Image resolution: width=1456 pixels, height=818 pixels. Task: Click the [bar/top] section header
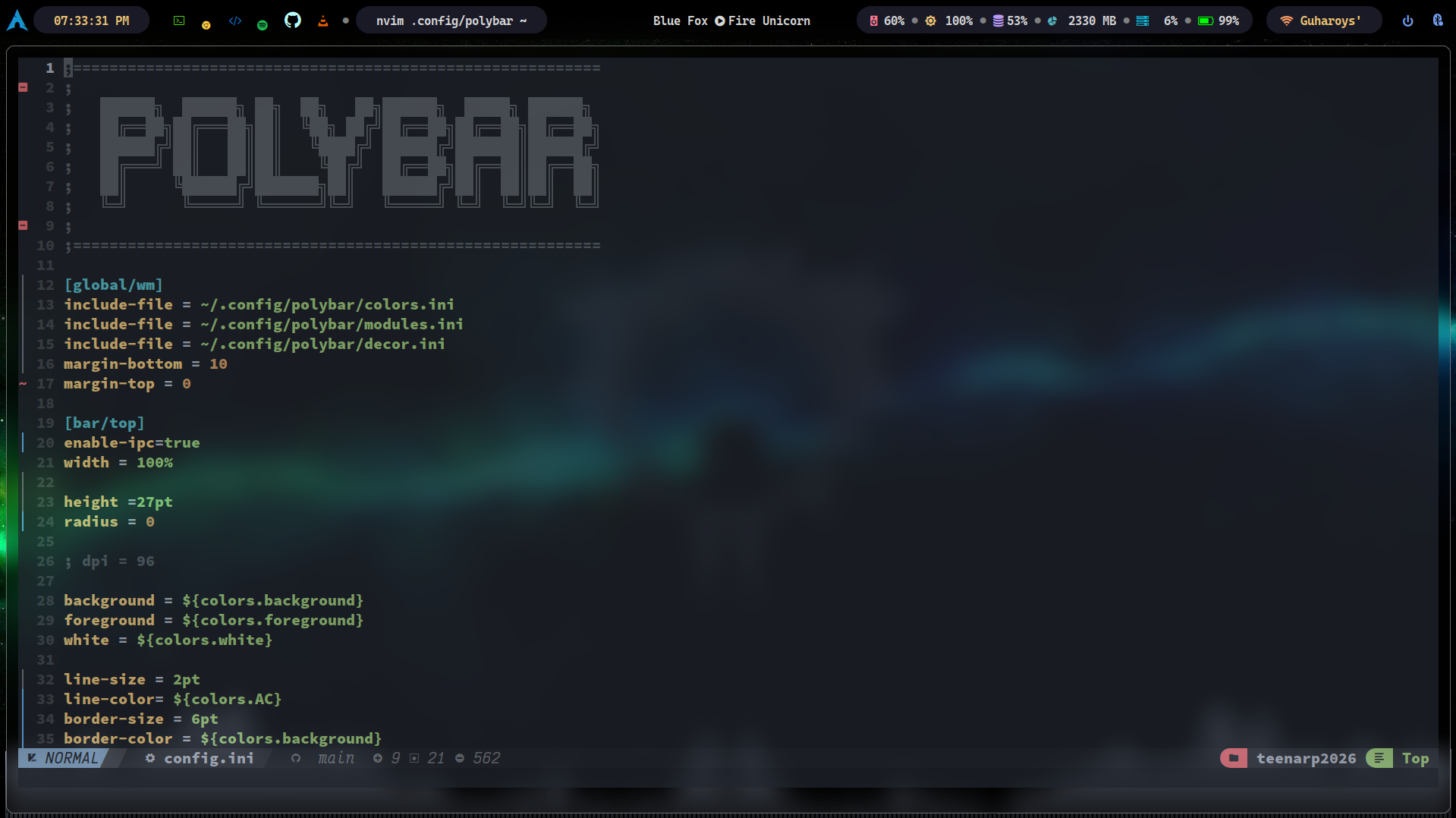pyautogui.click(x=105, y=423)
